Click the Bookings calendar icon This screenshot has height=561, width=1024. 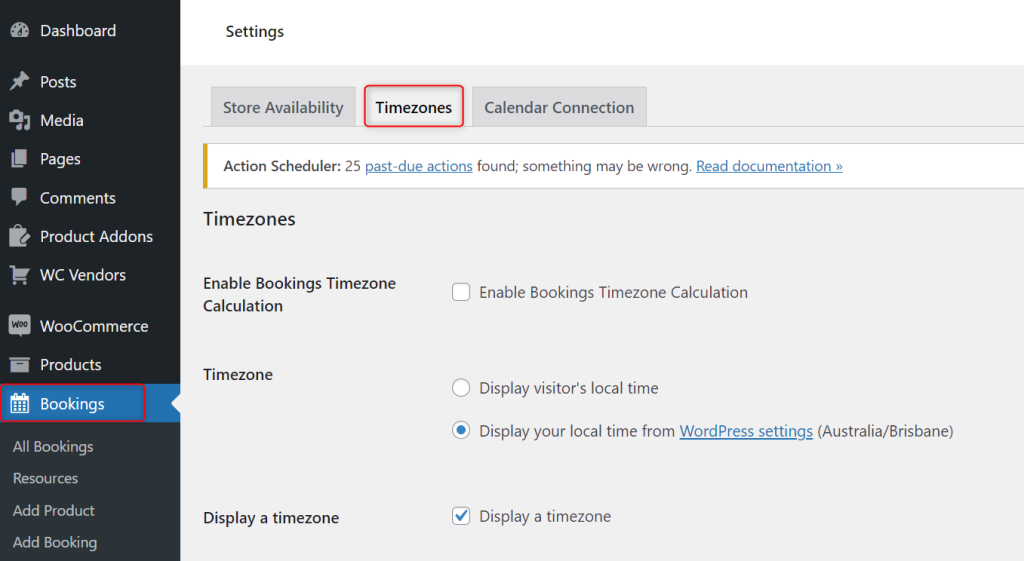point(20,404)
